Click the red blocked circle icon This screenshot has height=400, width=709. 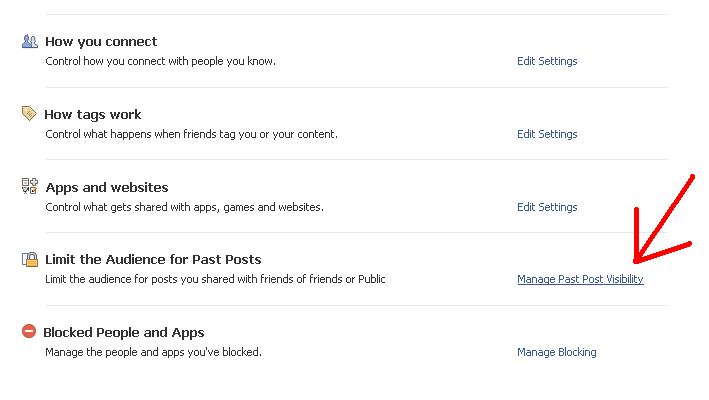29,331
